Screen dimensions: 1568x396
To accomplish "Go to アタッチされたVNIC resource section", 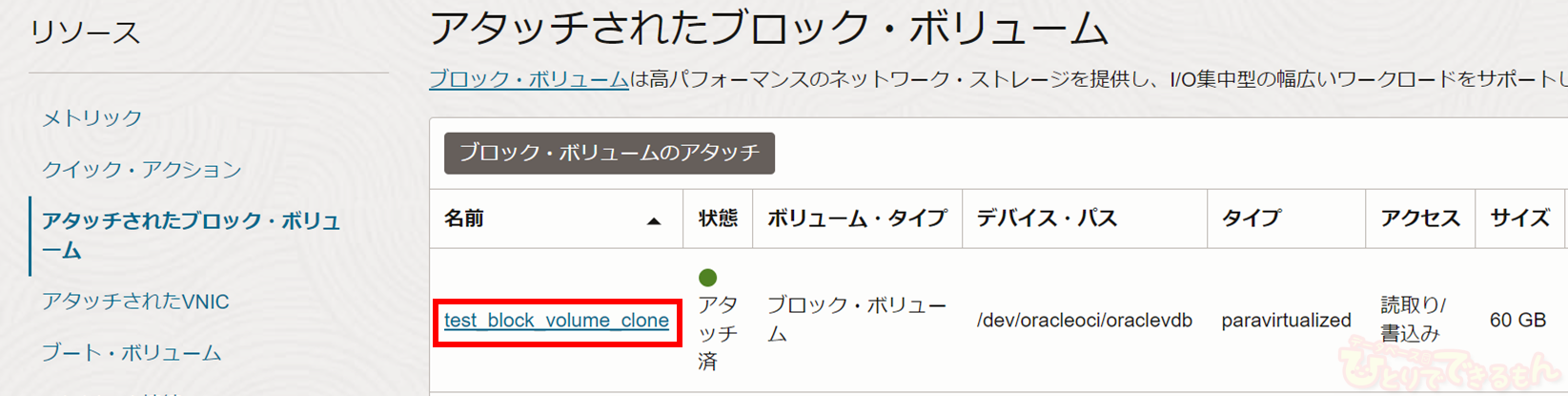I will pos(135,302).
